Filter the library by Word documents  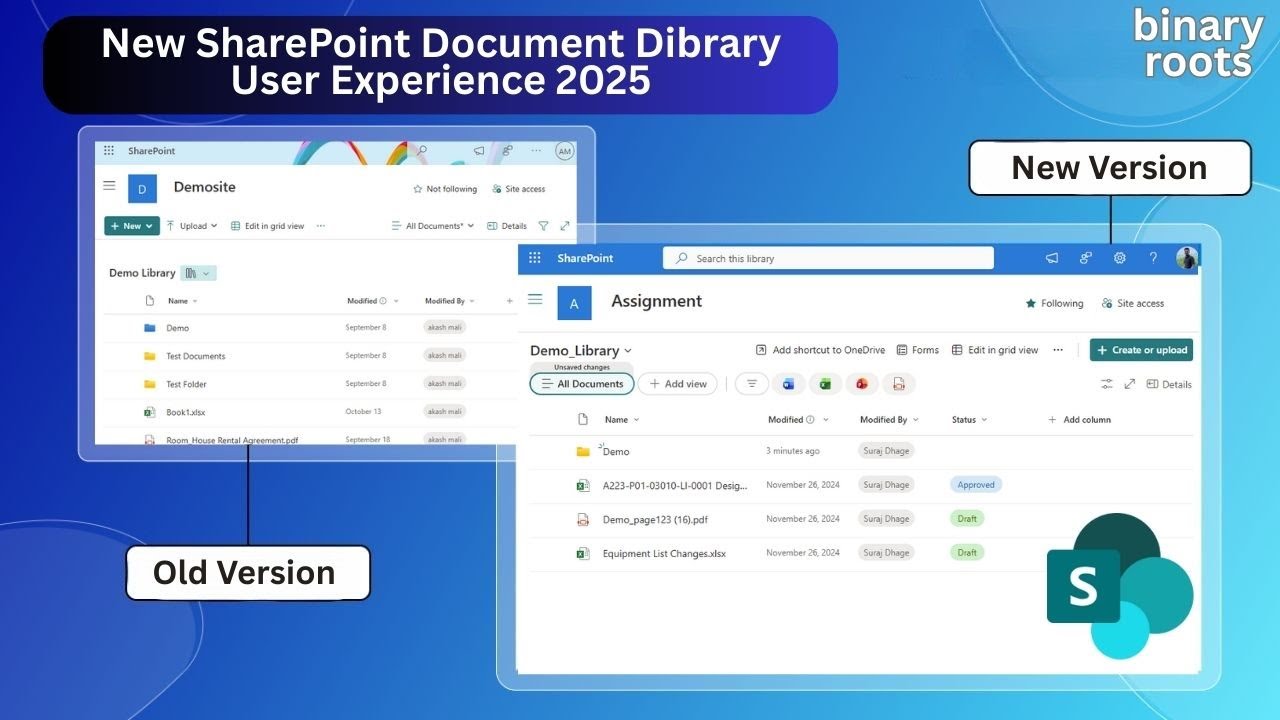click(x=788, y=384)
